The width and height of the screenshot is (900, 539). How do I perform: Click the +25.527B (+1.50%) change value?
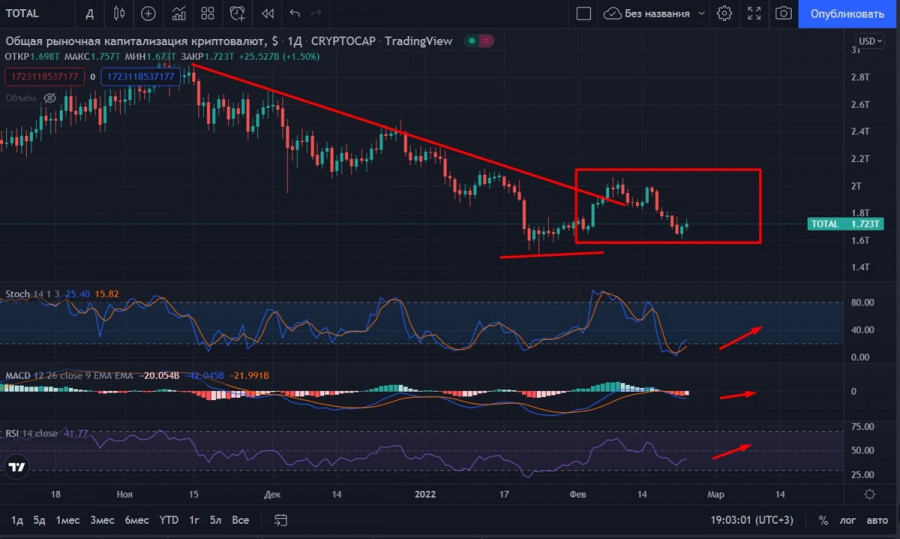tap(280, 56)
